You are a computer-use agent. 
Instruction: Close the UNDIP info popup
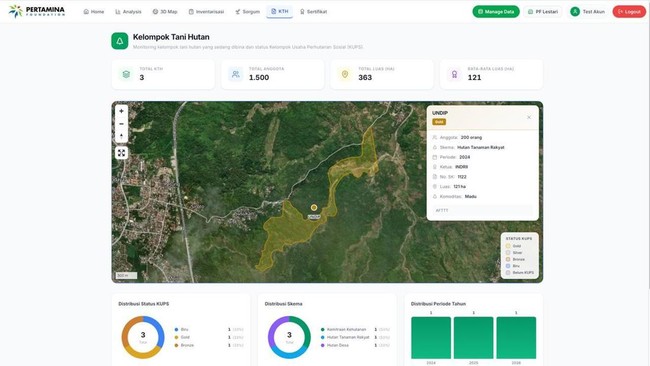(529, 117)
